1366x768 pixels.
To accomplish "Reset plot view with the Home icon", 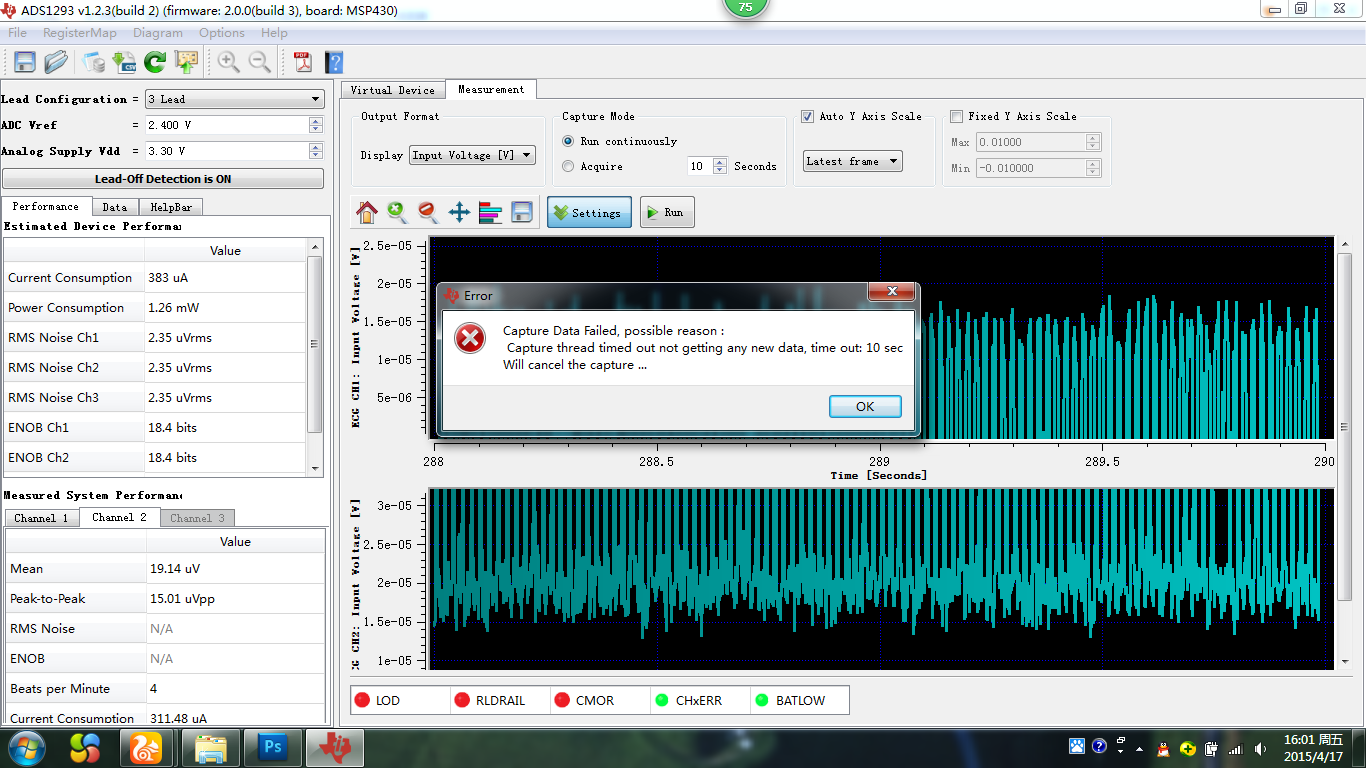I will [x=367, y=212].
